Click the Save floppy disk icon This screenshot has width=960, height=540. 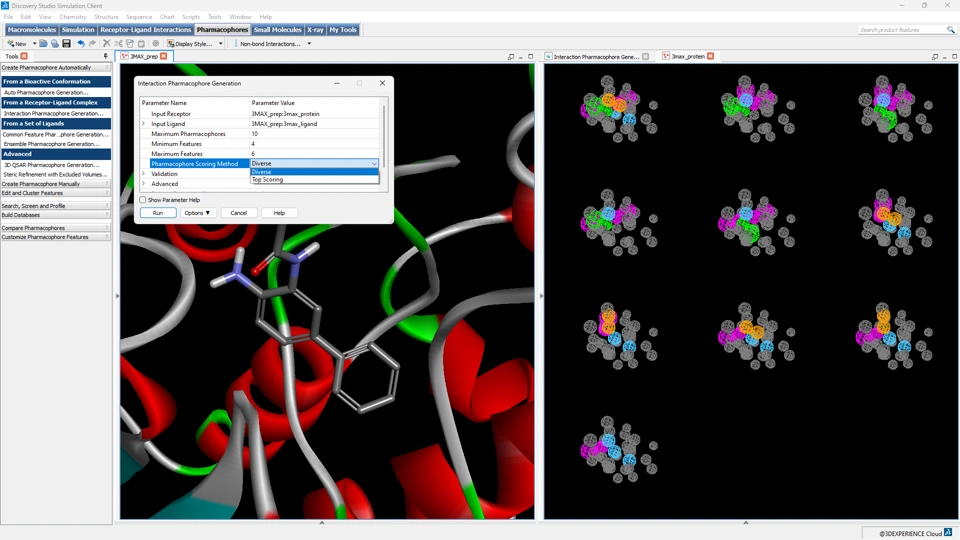coord(66,43)
